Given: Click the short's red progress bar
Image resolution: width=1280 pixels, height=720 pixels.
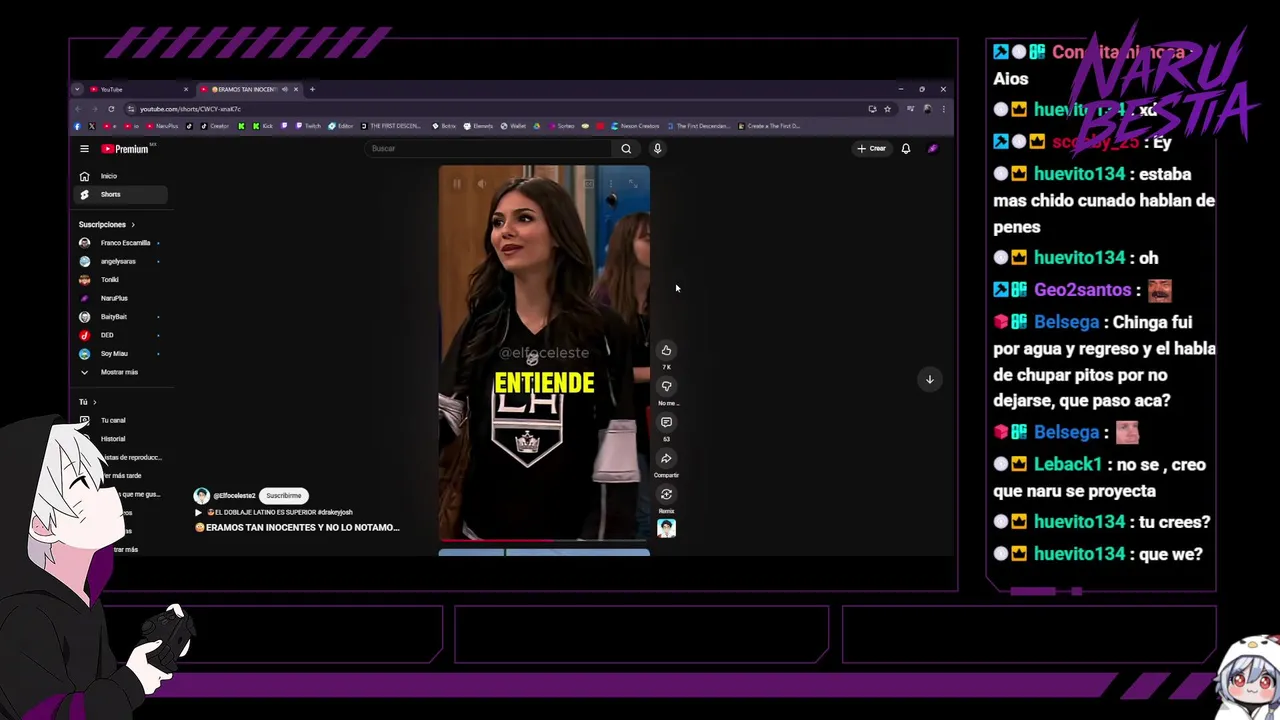Looking at the screenshot, I should coord(496,540).
